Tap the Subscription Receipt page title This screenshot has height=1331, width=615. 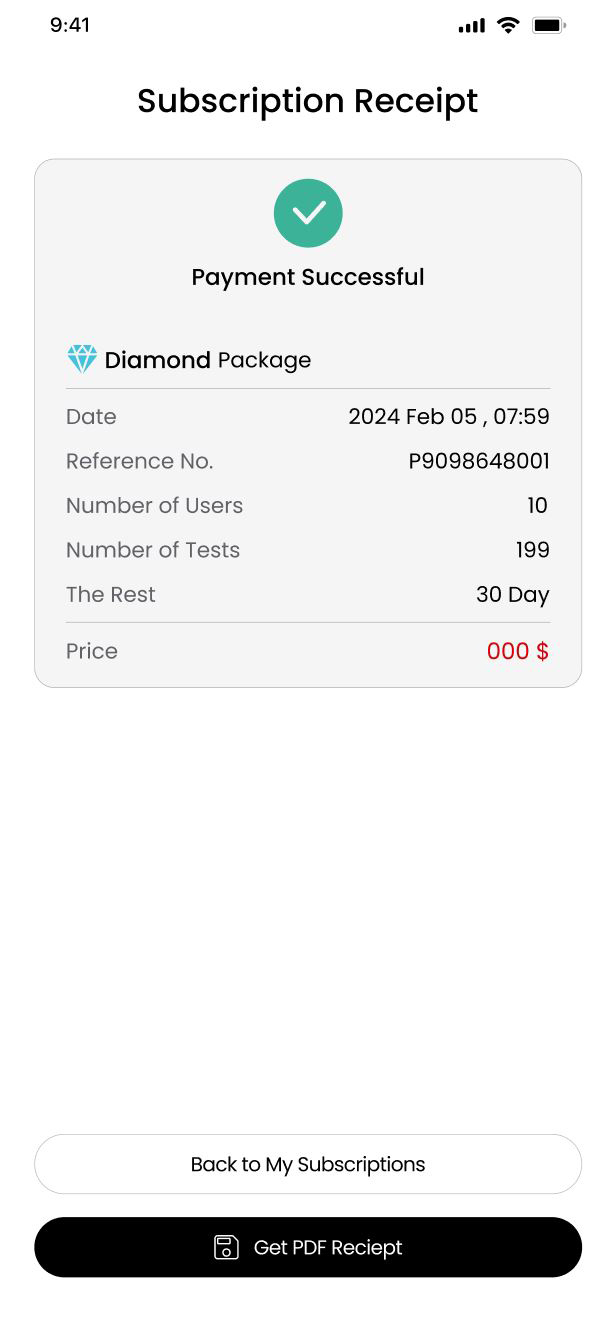(308, 101)
